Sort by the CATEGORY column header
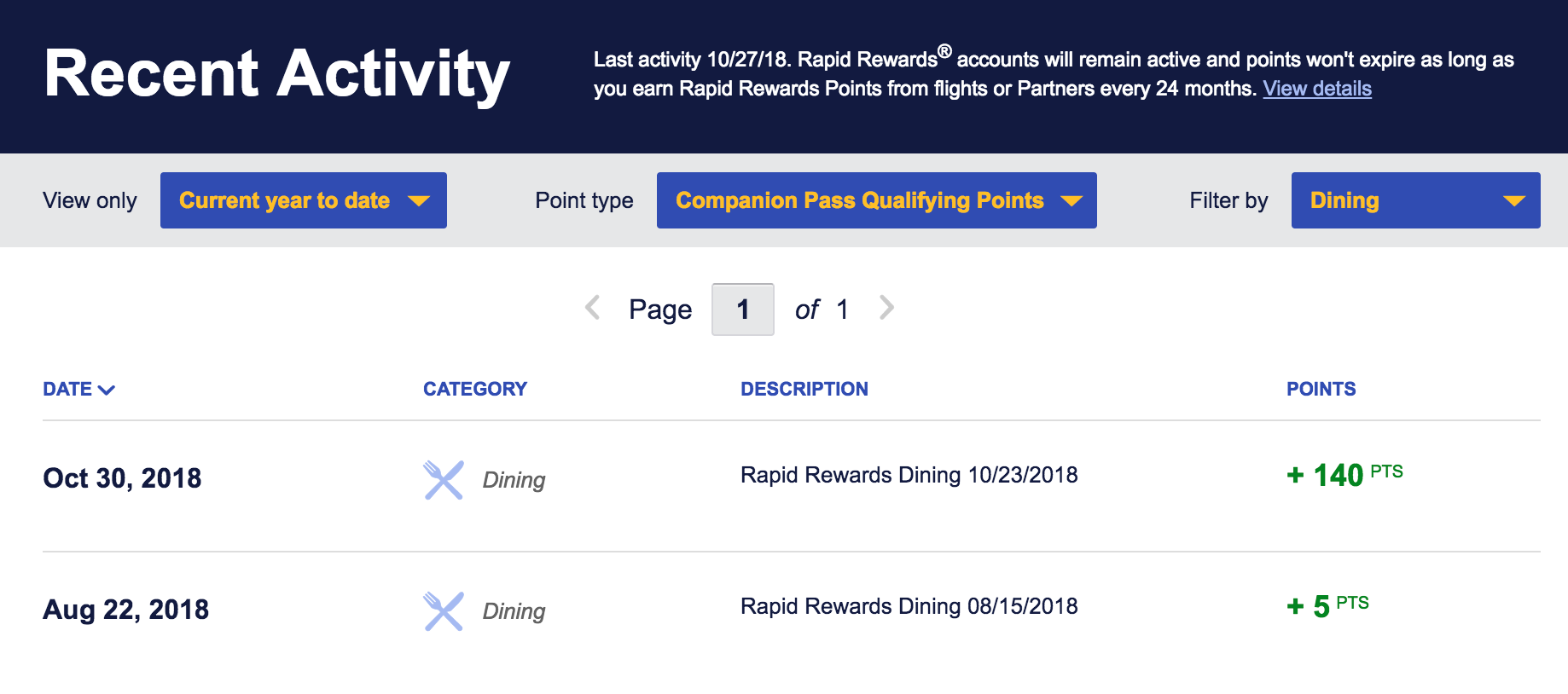Screen dimensions: 1568x694 pyautogui.click(x=474, y=389)
